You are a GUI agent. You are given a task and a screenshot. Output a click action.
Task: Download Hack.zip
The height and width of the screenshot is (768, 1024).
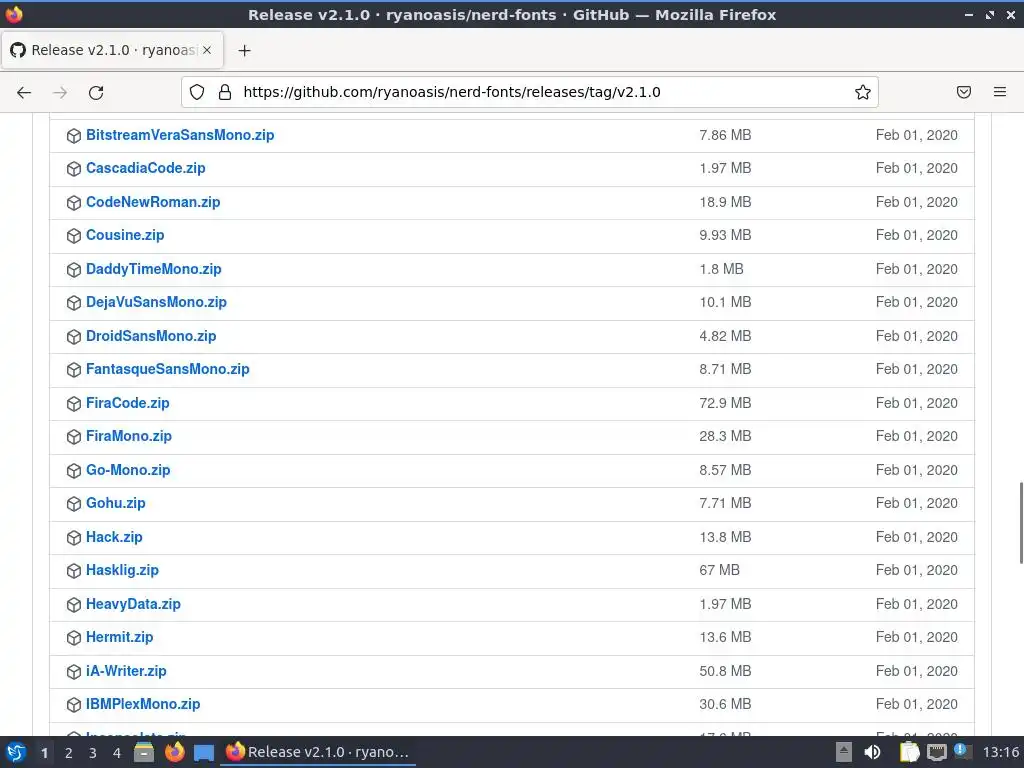click(x=114, y=537)
